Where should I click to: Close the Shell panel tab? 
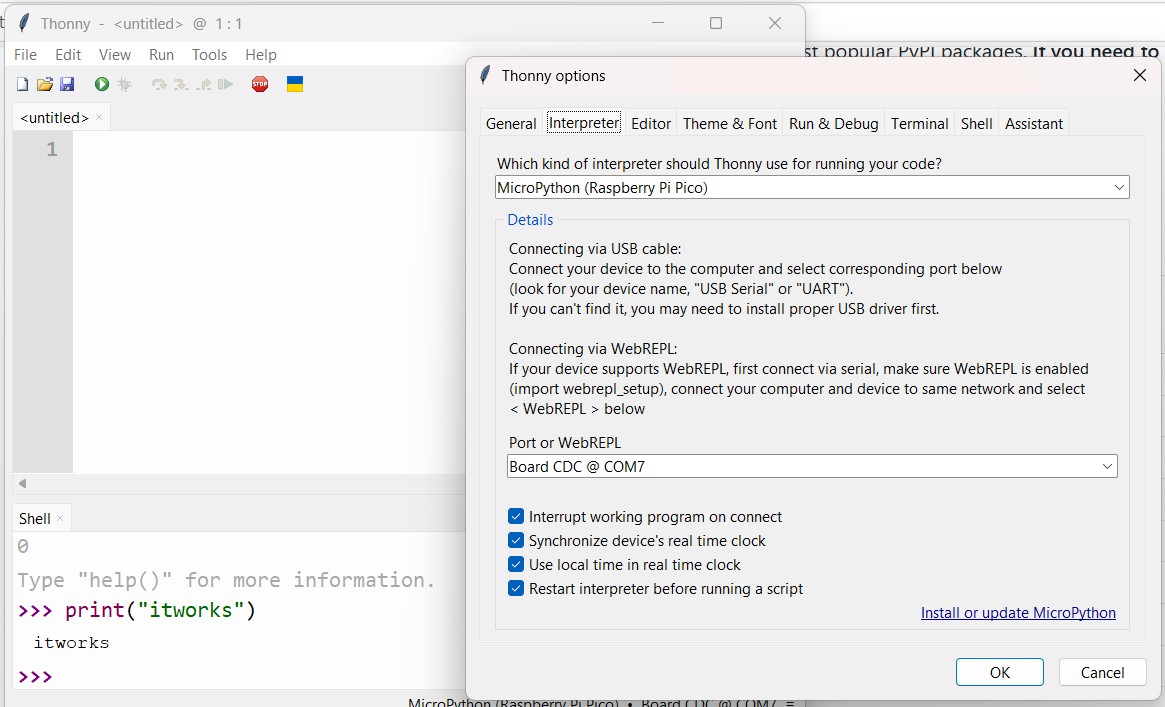60,518
